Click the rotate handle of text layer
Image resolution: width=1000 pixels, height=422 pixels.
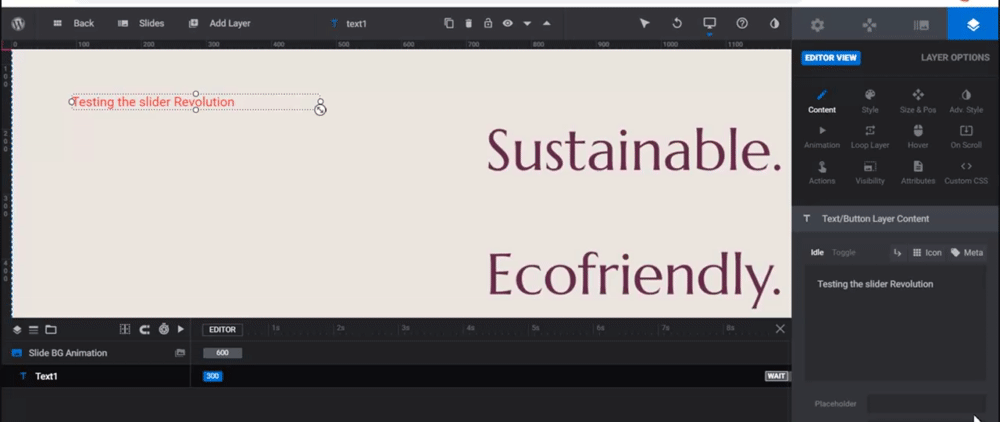320,110
